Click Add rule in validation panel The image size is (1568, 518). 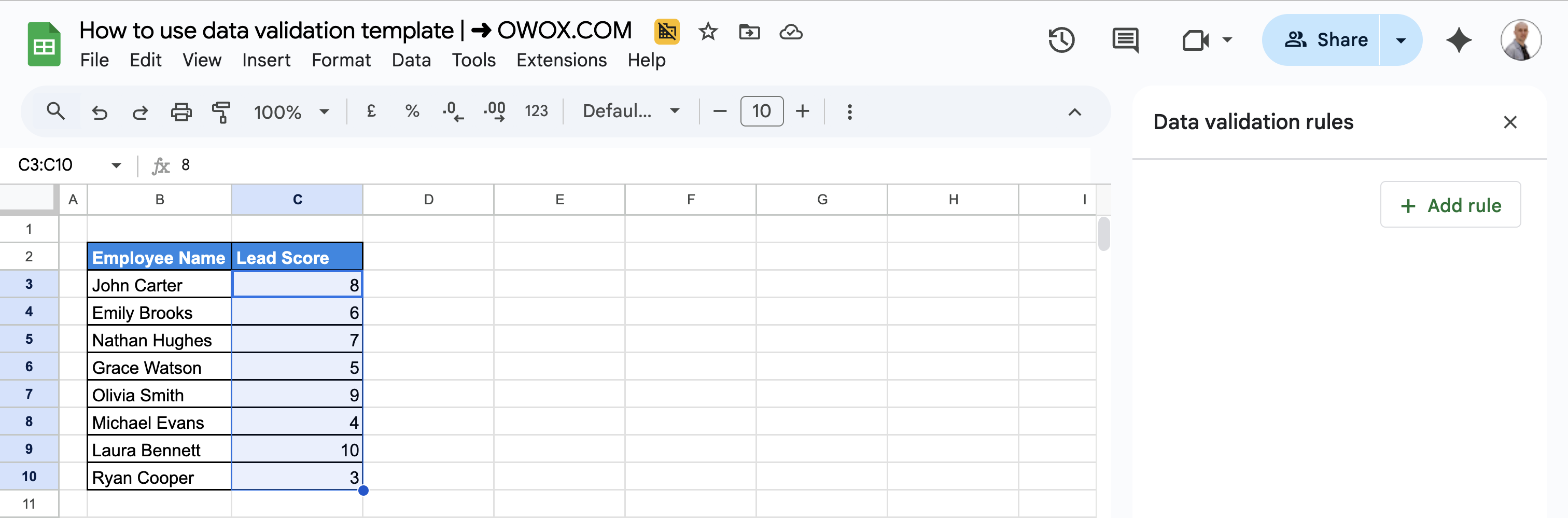[x=1450, y=205]
